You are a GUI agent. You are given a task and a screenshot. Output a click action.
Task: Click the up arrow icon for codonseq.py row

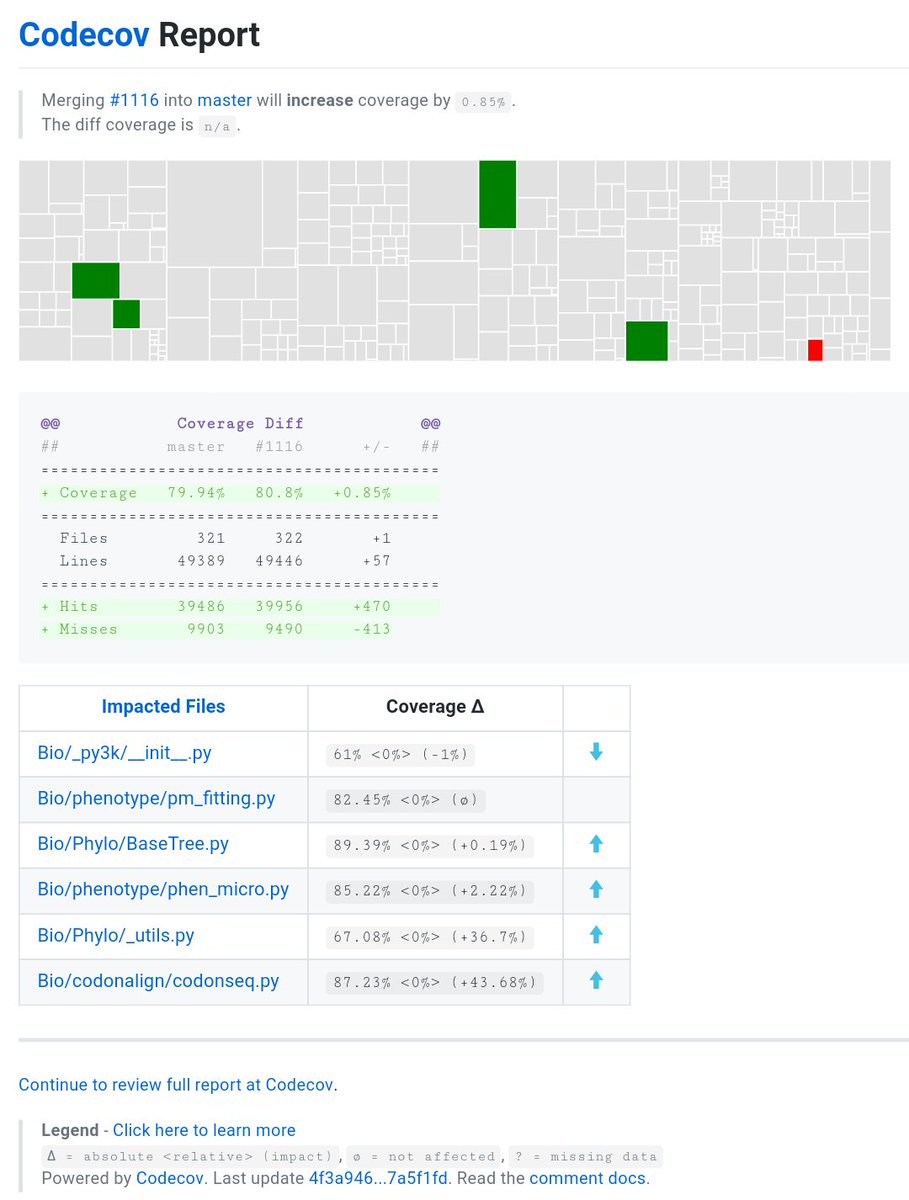[596, 981]
